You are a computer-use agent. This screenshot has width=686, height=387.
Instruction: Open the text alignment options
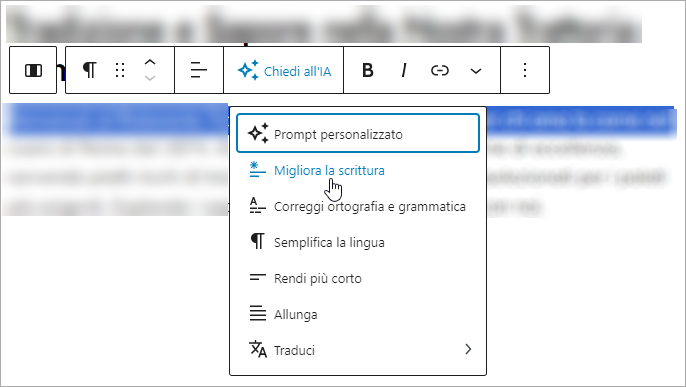(x=199, y=70)
